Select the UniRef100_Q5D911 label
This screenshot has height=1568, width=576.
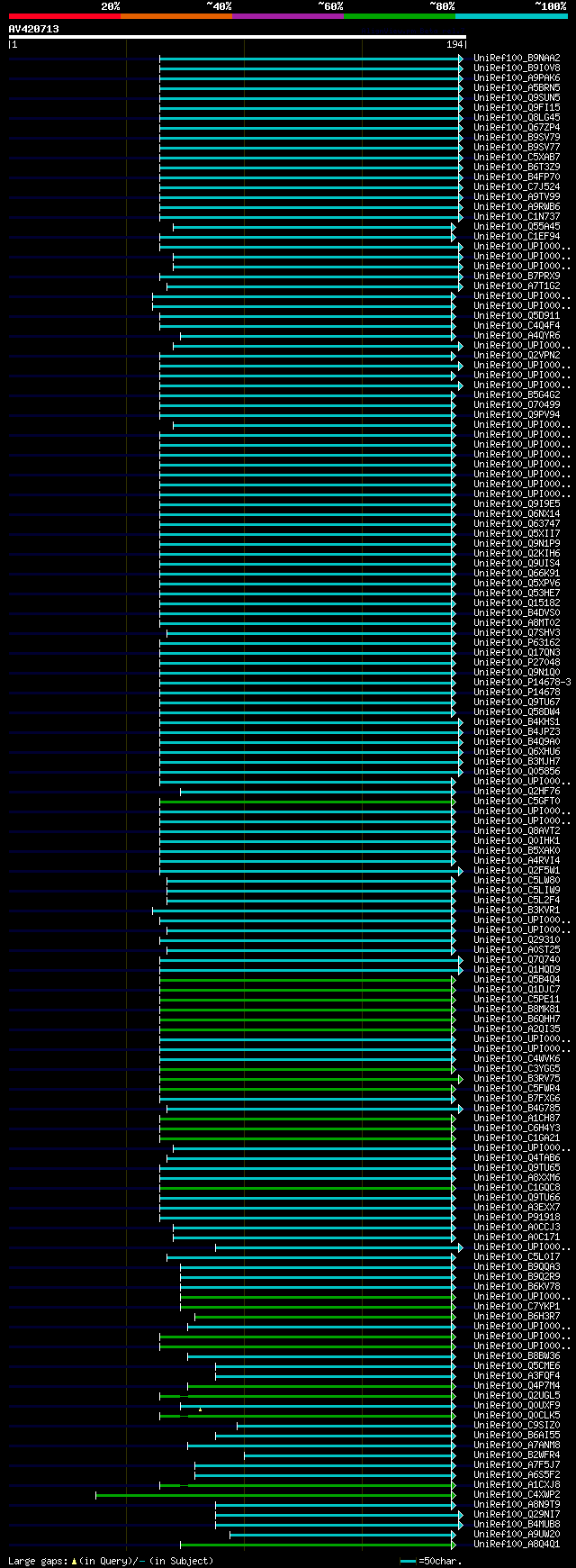[x=517, y=315]
